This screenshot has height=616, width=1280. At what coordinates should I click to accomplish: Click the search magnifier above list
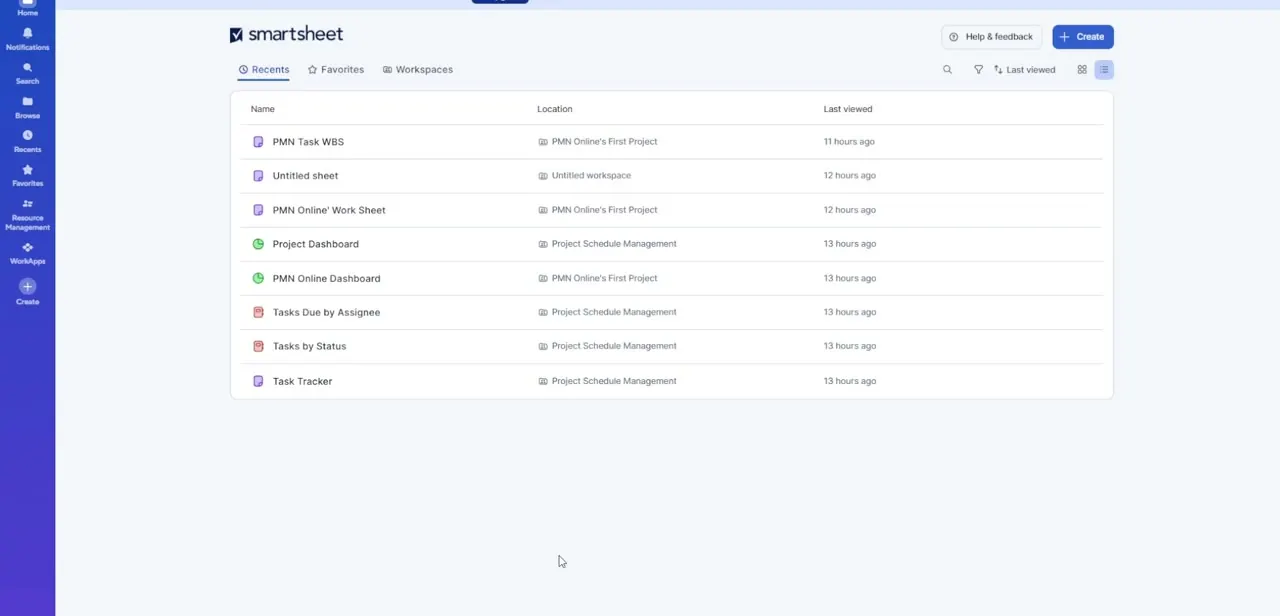(947, 70)
